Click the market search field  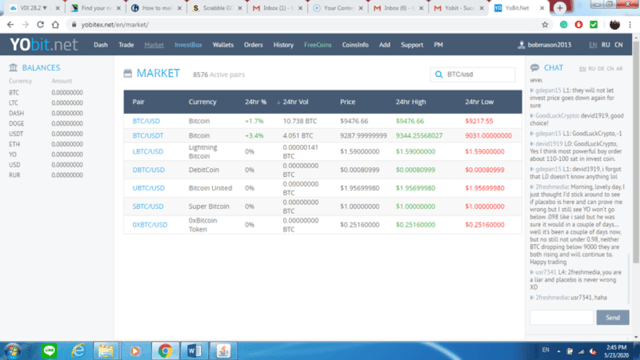coord(473,74)
